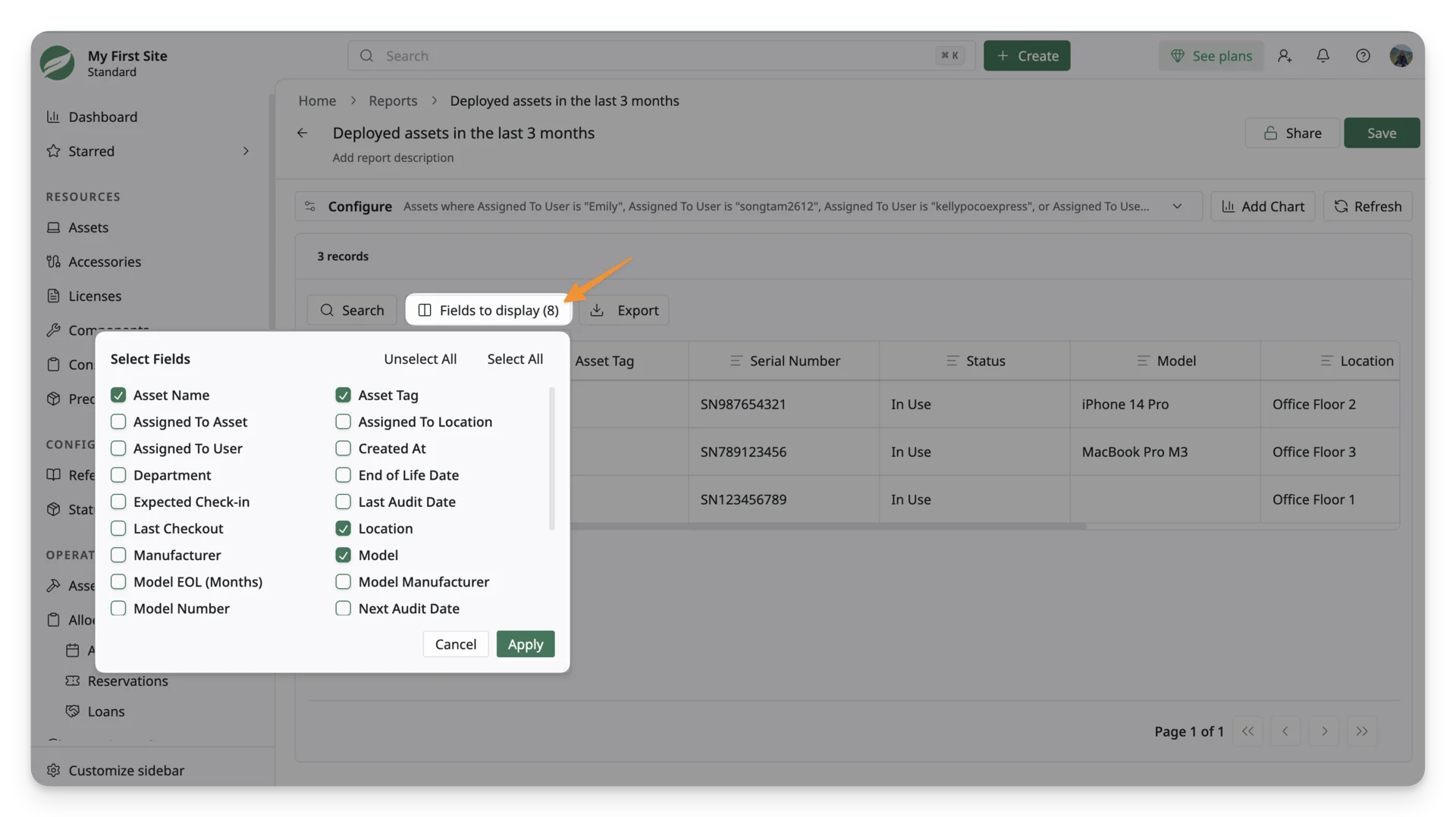Cancel the field selection

456,644
